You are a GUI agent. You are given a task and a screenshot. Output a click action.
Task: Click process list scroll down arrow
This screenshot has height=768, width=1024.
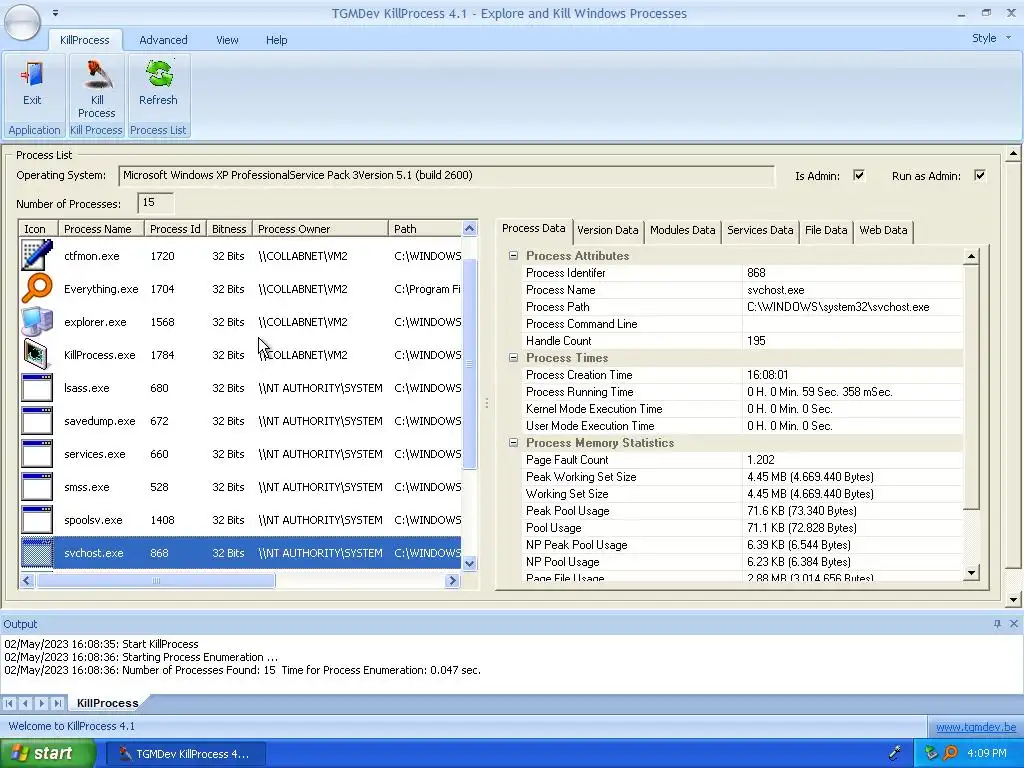point(470,563)
